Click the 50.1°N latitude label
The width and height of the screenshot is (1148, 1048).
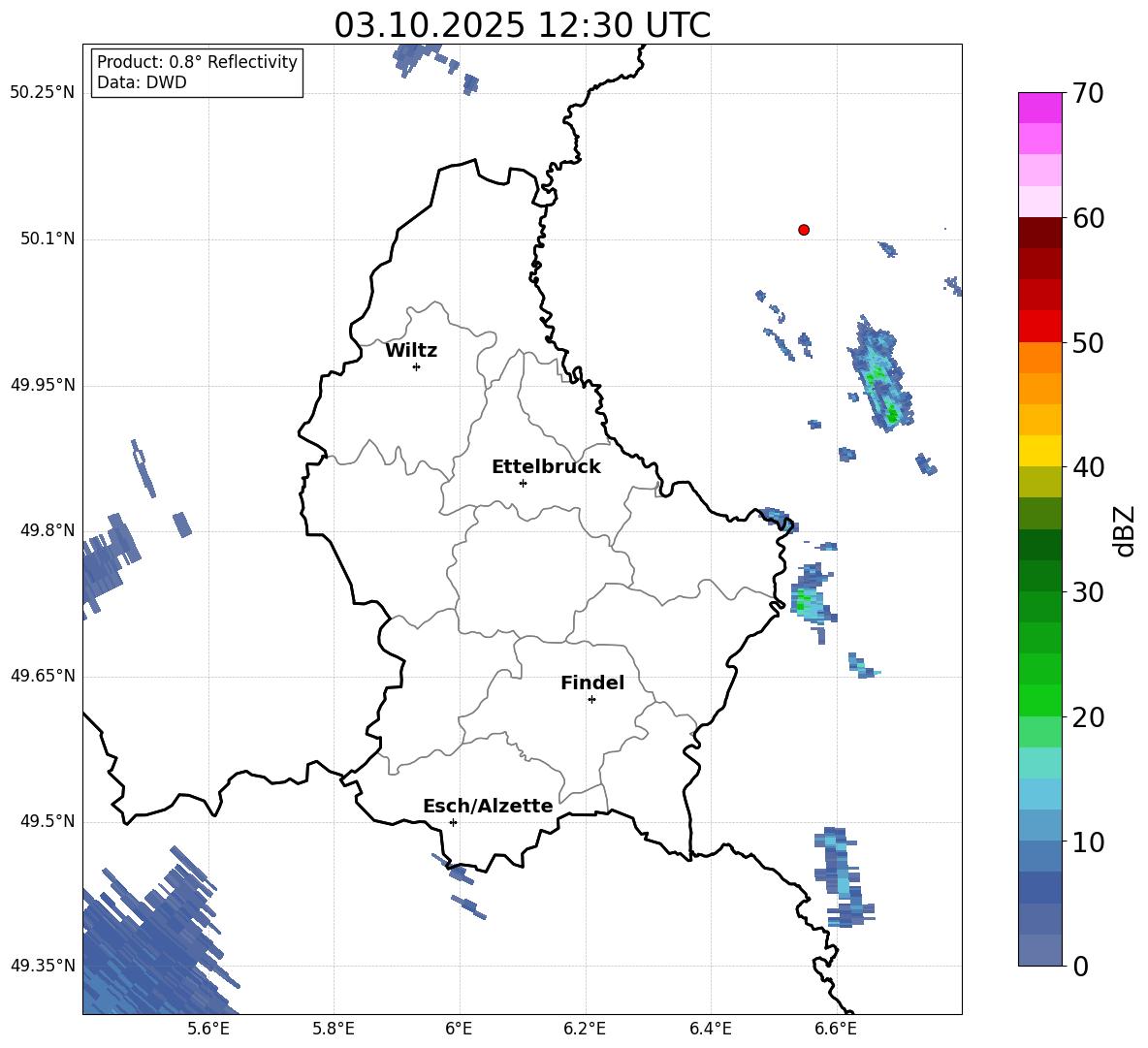tap(48, 239)
